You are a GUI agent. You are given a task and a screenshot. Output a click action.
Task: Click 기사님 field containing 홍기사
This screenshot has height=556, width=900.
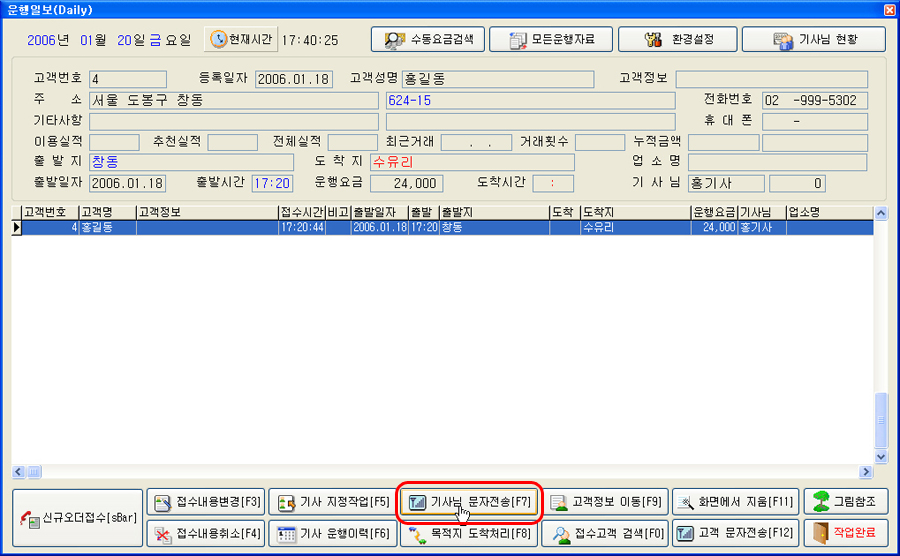click(x=726, y=184)
